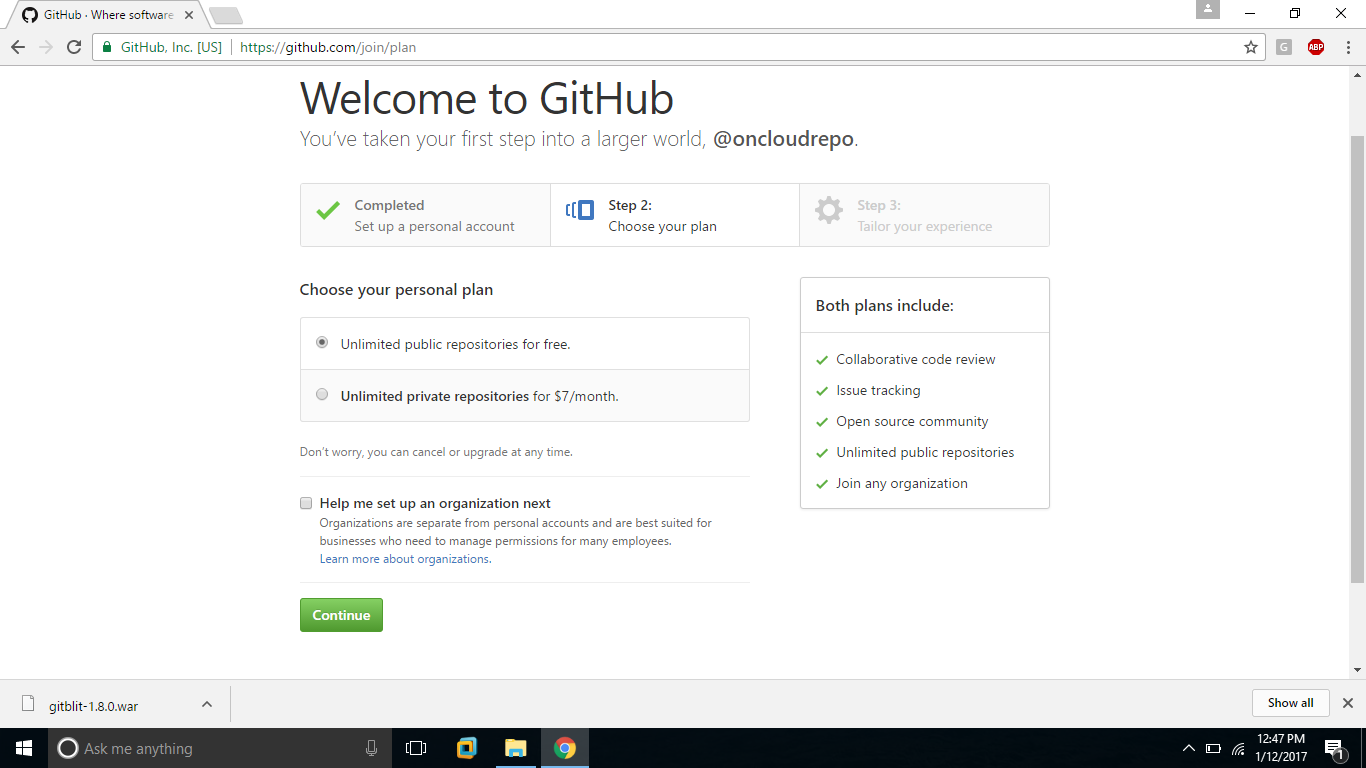Screen dimensions: 1366x768
Task: Click the Step 2 plan icon
Action: coord(580,210)
